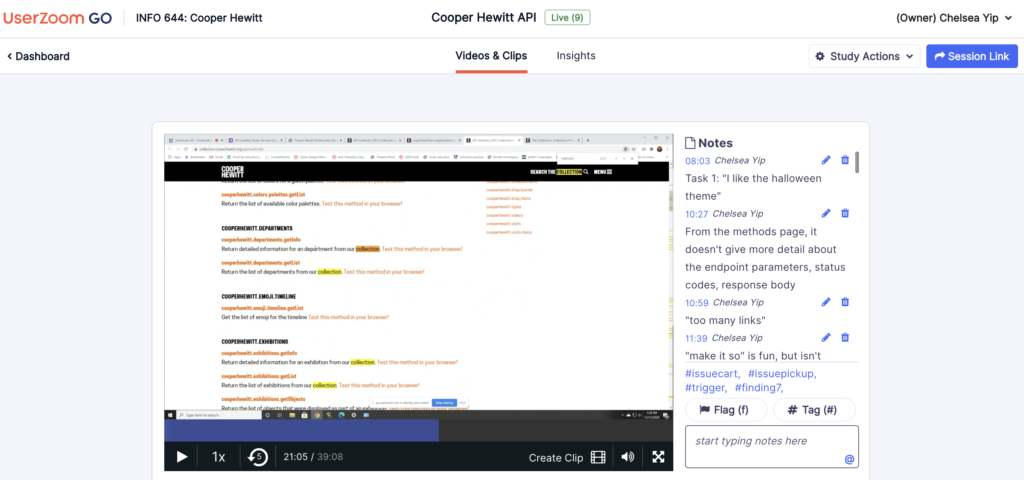Click the INFO 644: Cooper Hewitt project name

[199, 18]
